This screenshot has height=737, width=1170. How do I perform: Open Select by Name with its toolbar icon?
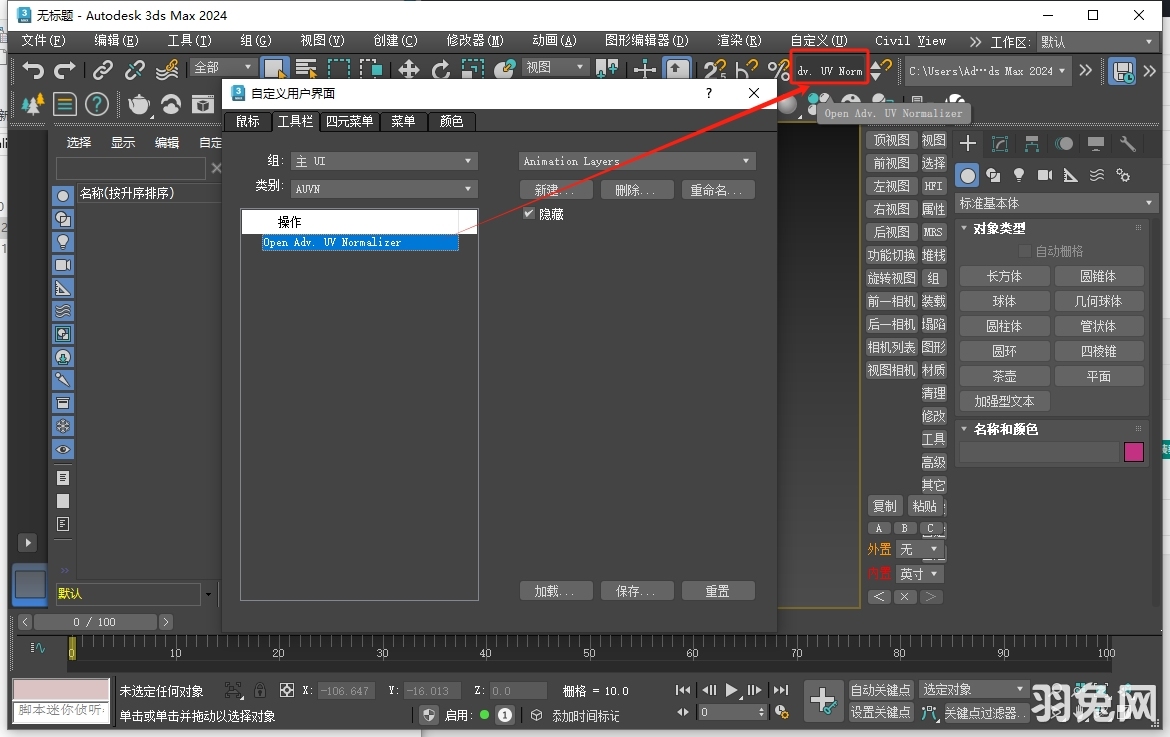point(305,70)
